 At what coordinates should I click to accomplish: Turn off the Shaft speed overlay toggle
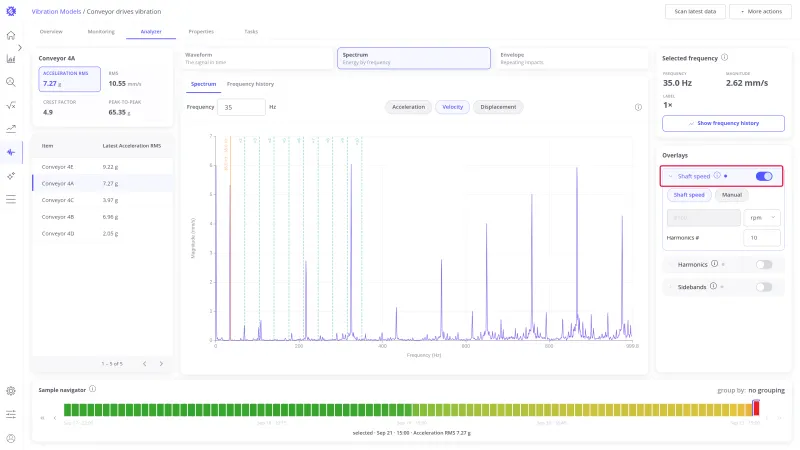point(764,176)
